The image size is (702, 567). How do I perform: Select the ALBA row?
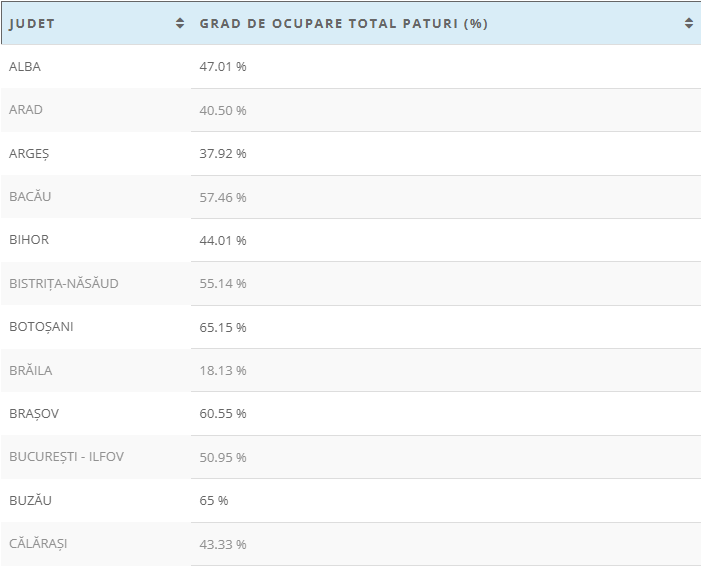point(351,66)
